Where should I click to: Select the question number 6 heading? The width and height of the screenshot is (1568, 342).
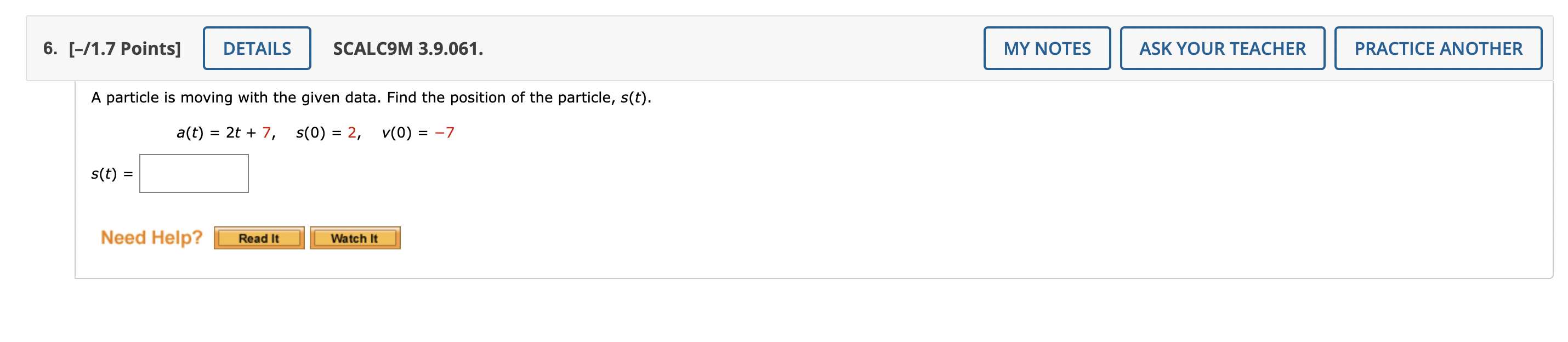(48, 48)
